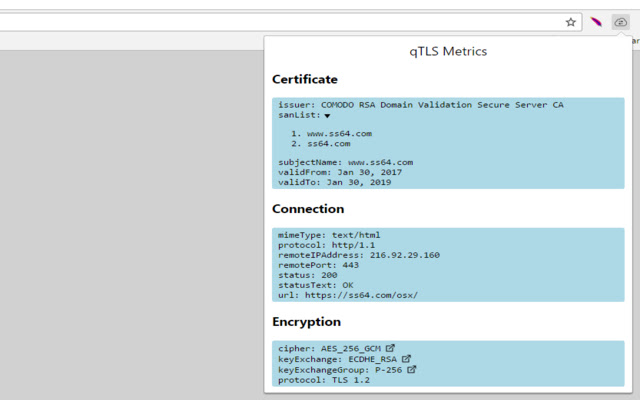
Task: Select validFrom Jan 30, 2017 line
Action: click(x=340, y=172)
